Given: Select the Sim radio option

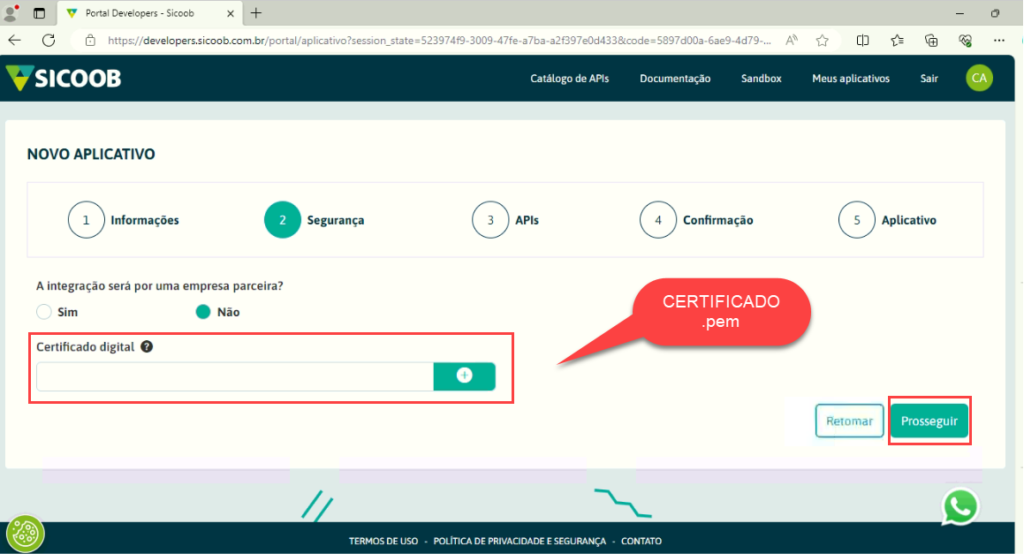Looking at the screenshot, I should pos(44,312).
